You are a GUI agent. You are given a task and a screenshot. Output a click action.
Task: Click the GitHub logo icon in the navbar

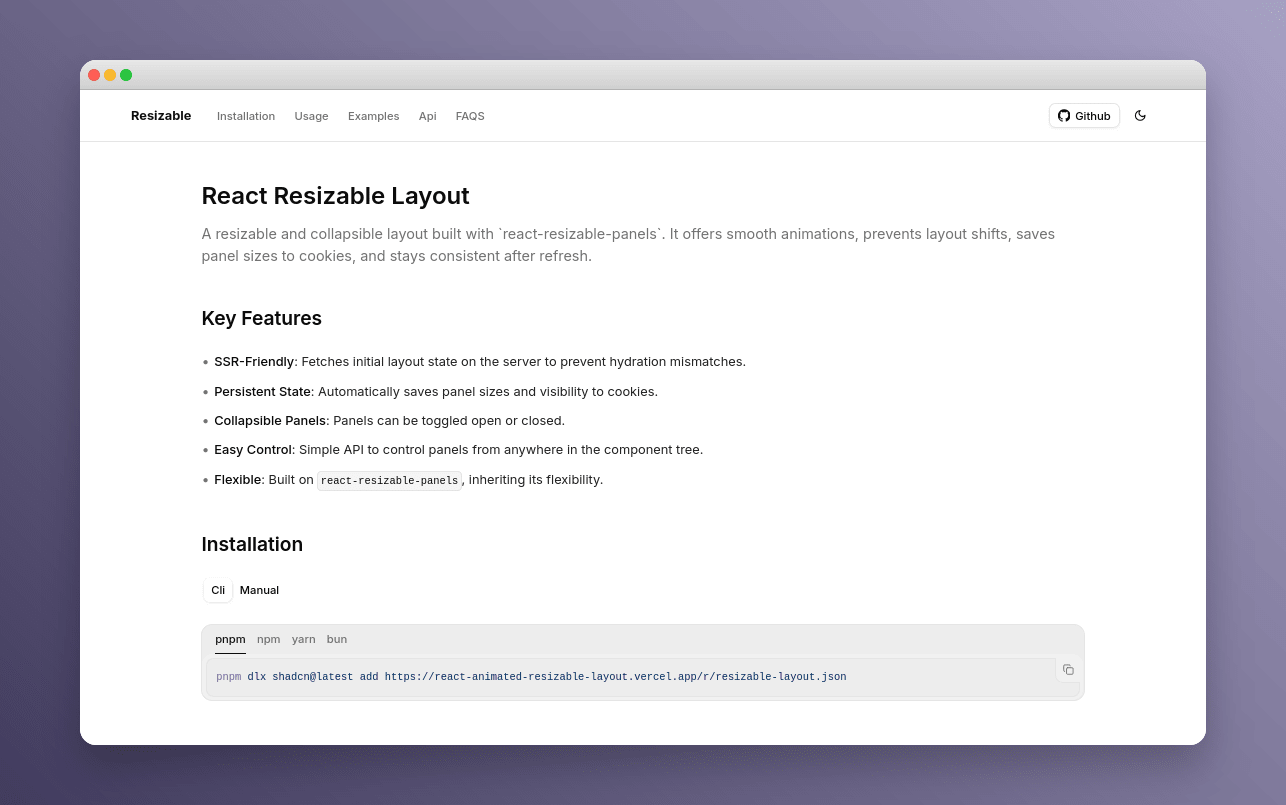pos(1063,115)
